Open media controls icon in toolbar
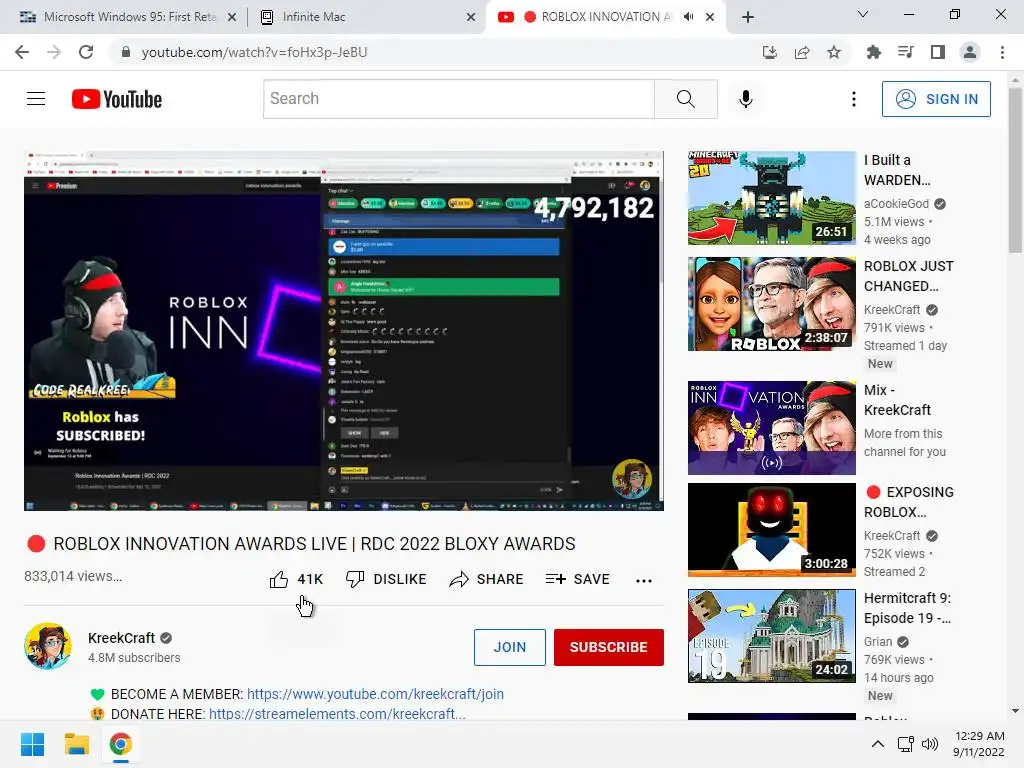This screenshot has height=768, width=1024. (905, 52)
